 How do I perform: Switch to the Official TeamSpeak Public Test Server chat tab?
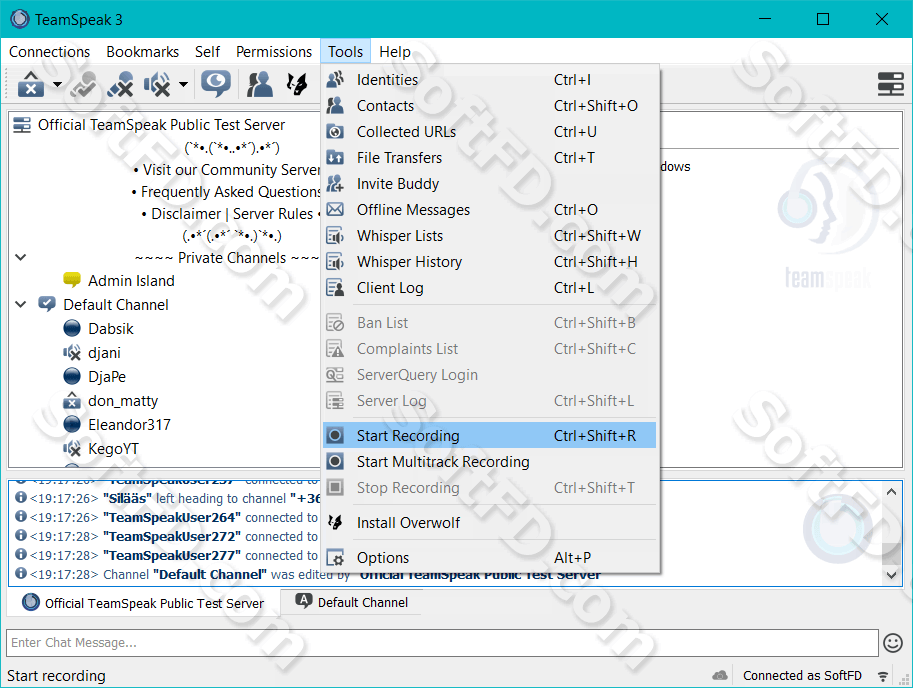pos(143,603)
